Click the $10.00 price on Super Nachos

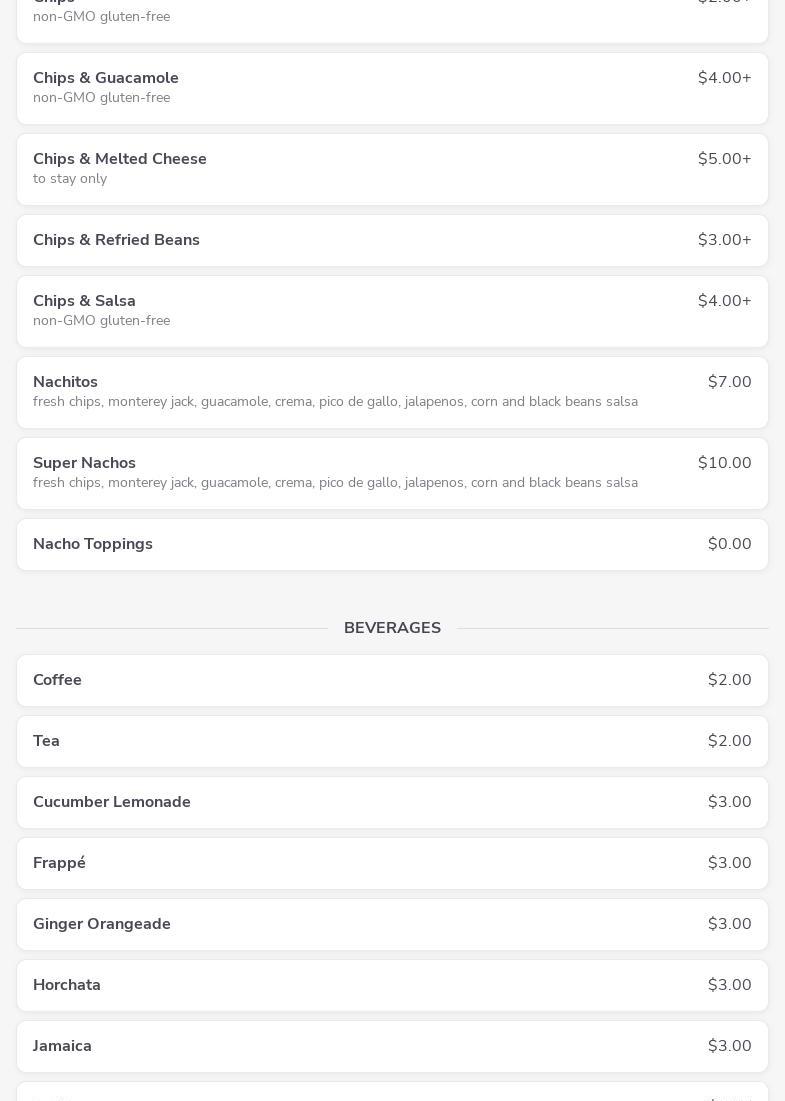tap(724, 463)
